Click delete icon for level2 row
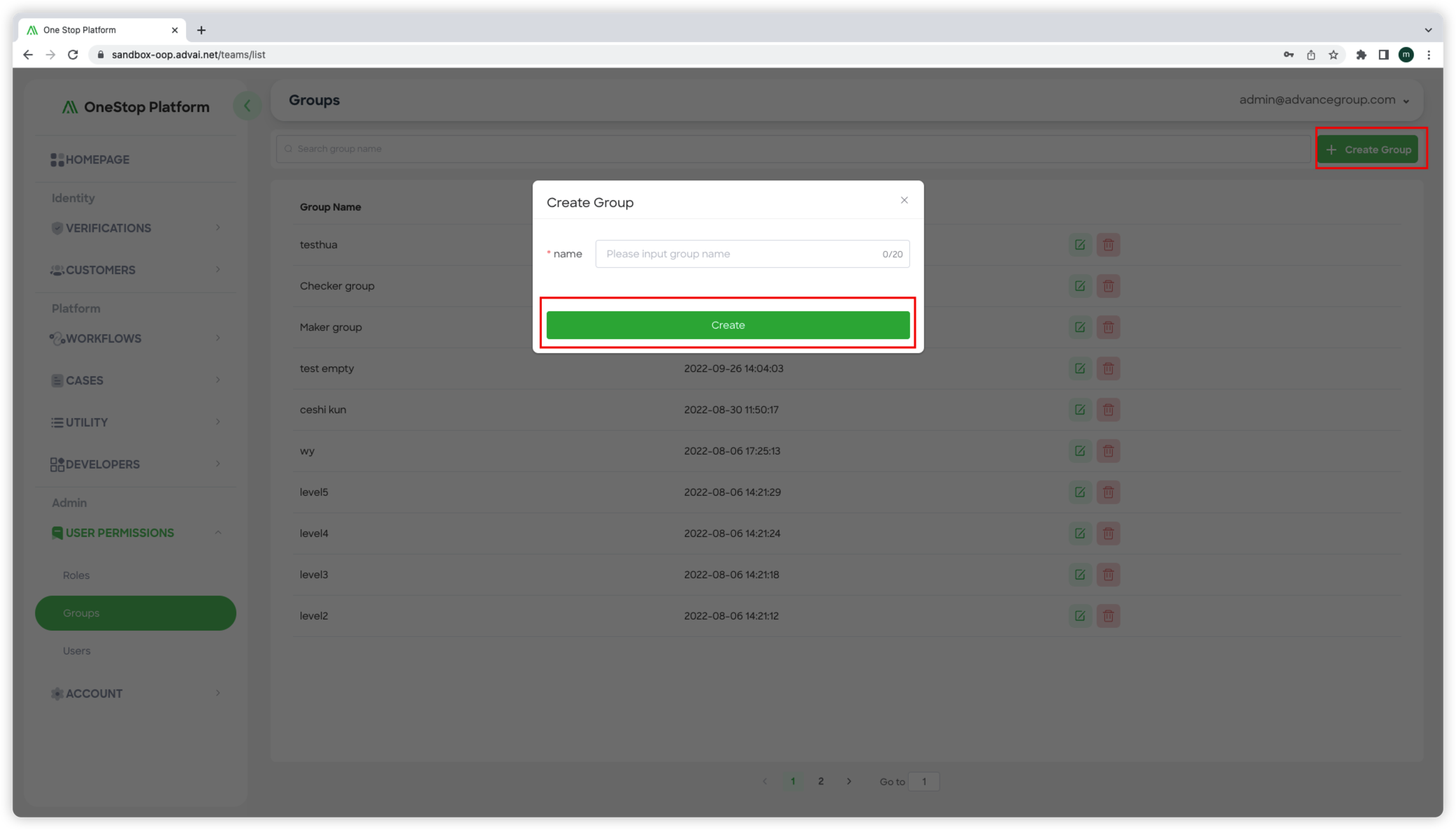Screen dimensions: 1456x830 click(1108, 616)
